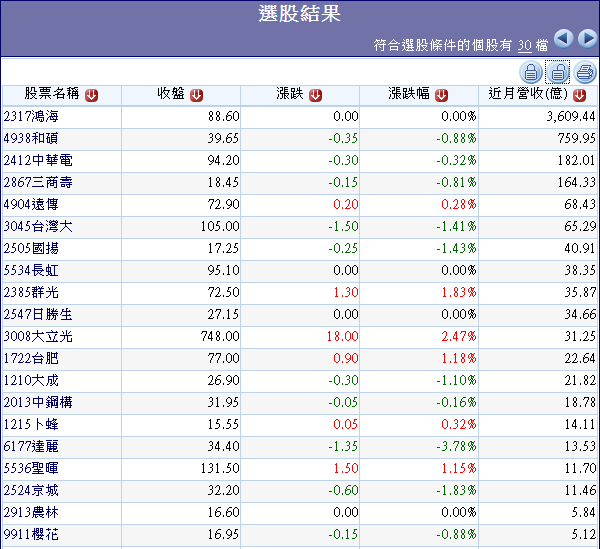Click the 漲跌 column header text
This screenshot has height=549, width=600.
290,93
